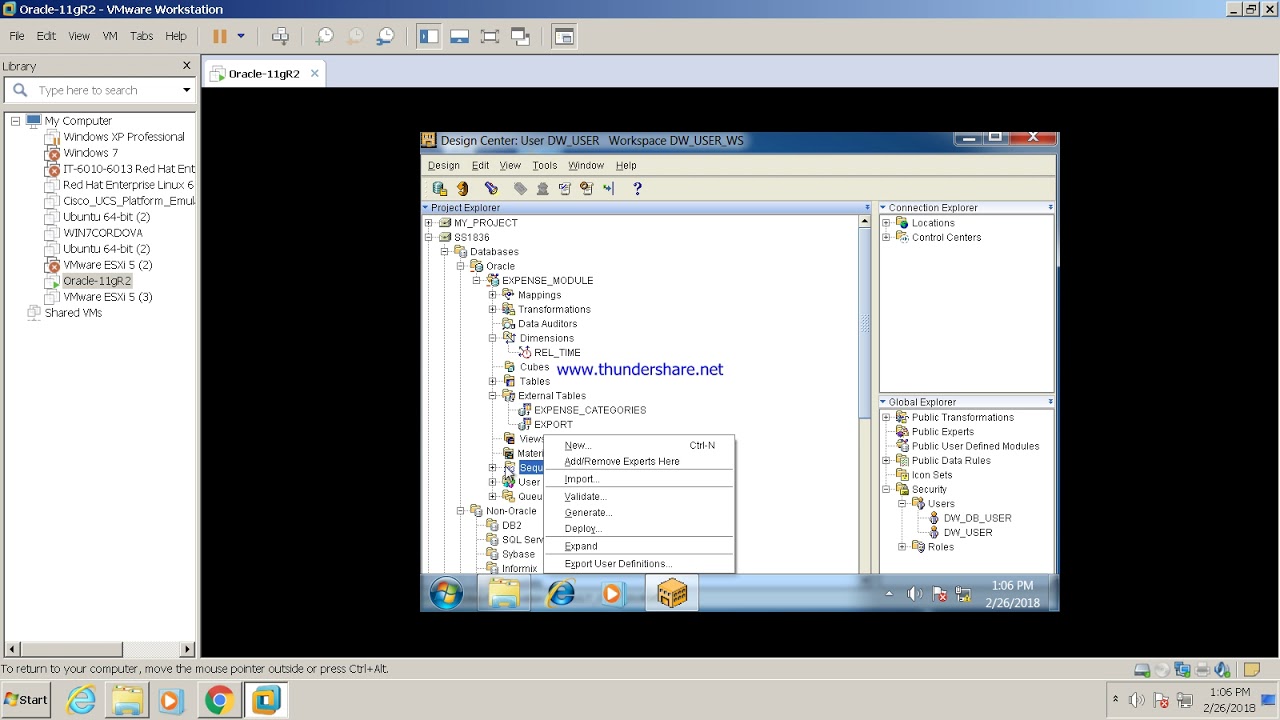Viewport: 1280px width, 720px height.
Task: Click the Project Explorer scroll up arrow
Action: tap(864, 222)
